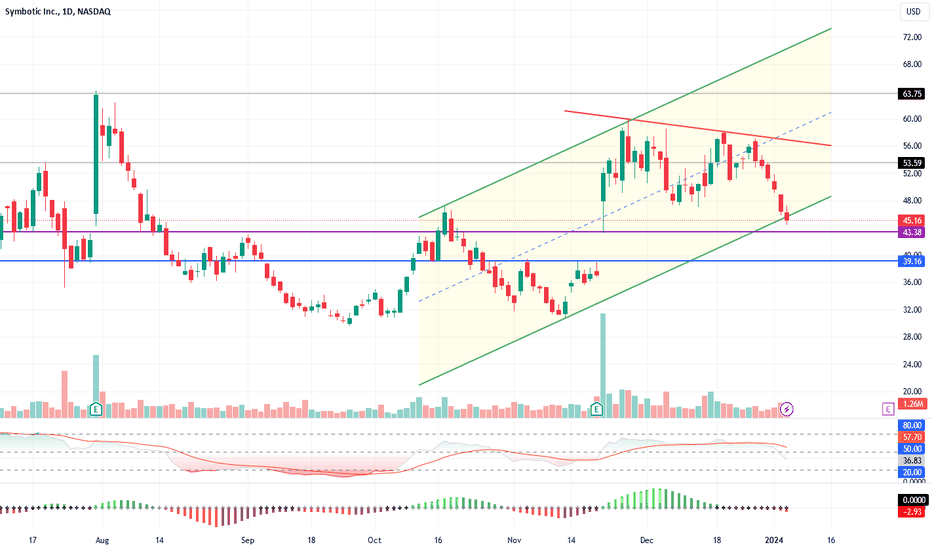The image size is (932, 550).
Task: Click the 50.00 RSI midline label
Action: pyautogui.click(x=912, y=449)
